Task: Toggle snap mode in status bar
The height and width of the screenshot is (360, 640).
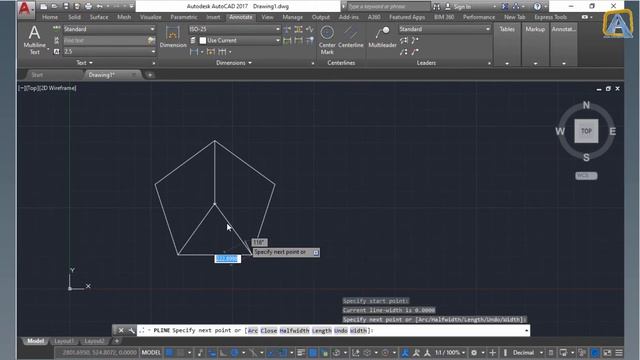Action: [x=180, y=353]
